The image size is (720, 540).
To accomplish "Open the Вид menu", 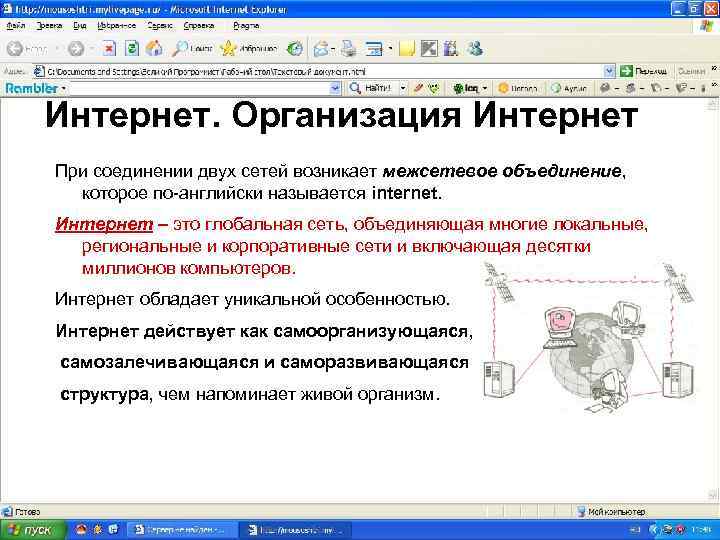I will (79, 26).
